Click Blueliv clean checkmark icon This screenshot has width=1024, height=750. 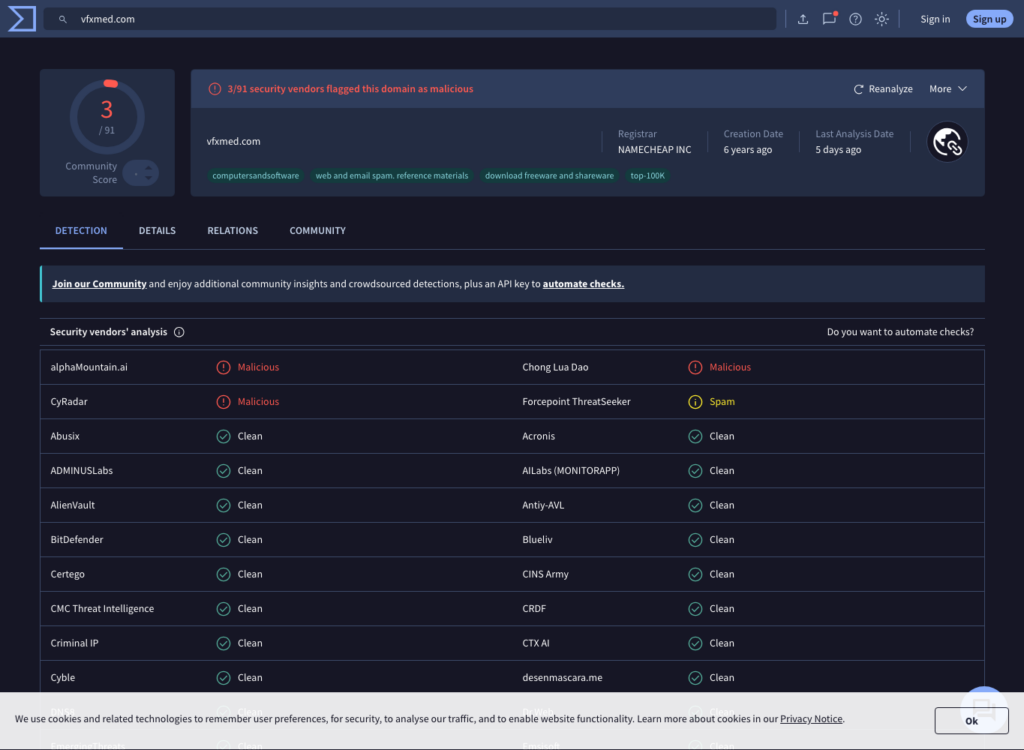[x=695, y=540]
